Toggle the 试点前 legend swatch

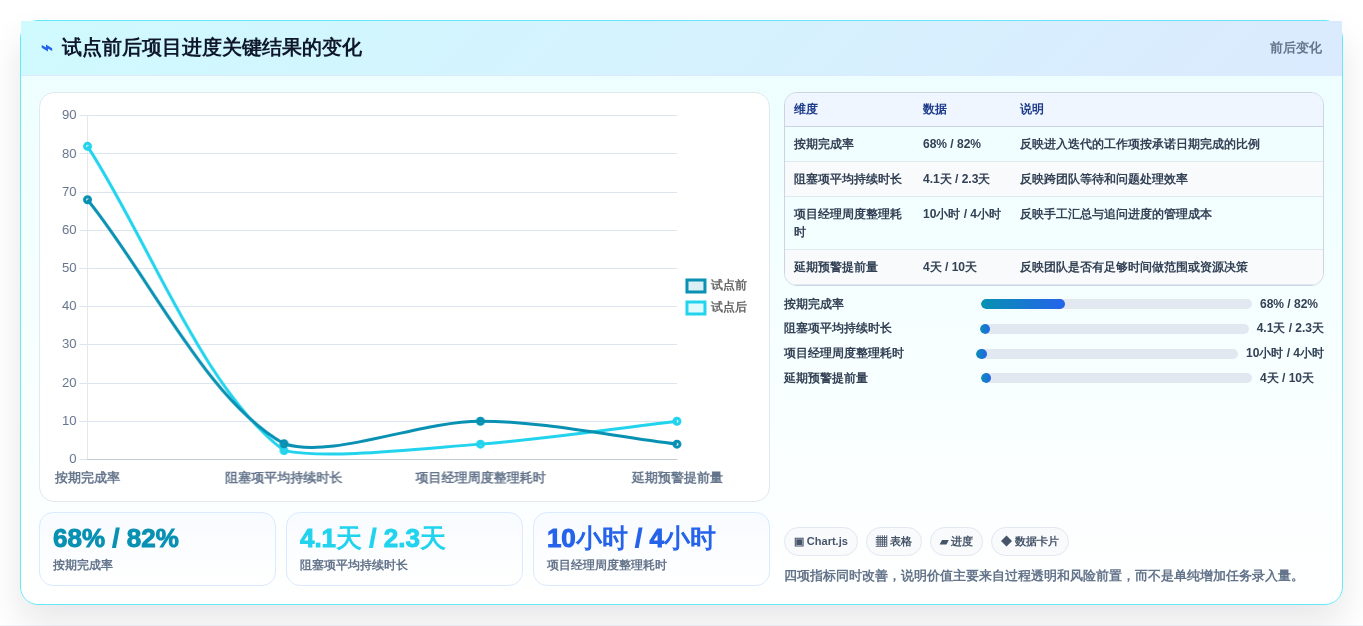(x=696, y=286)
